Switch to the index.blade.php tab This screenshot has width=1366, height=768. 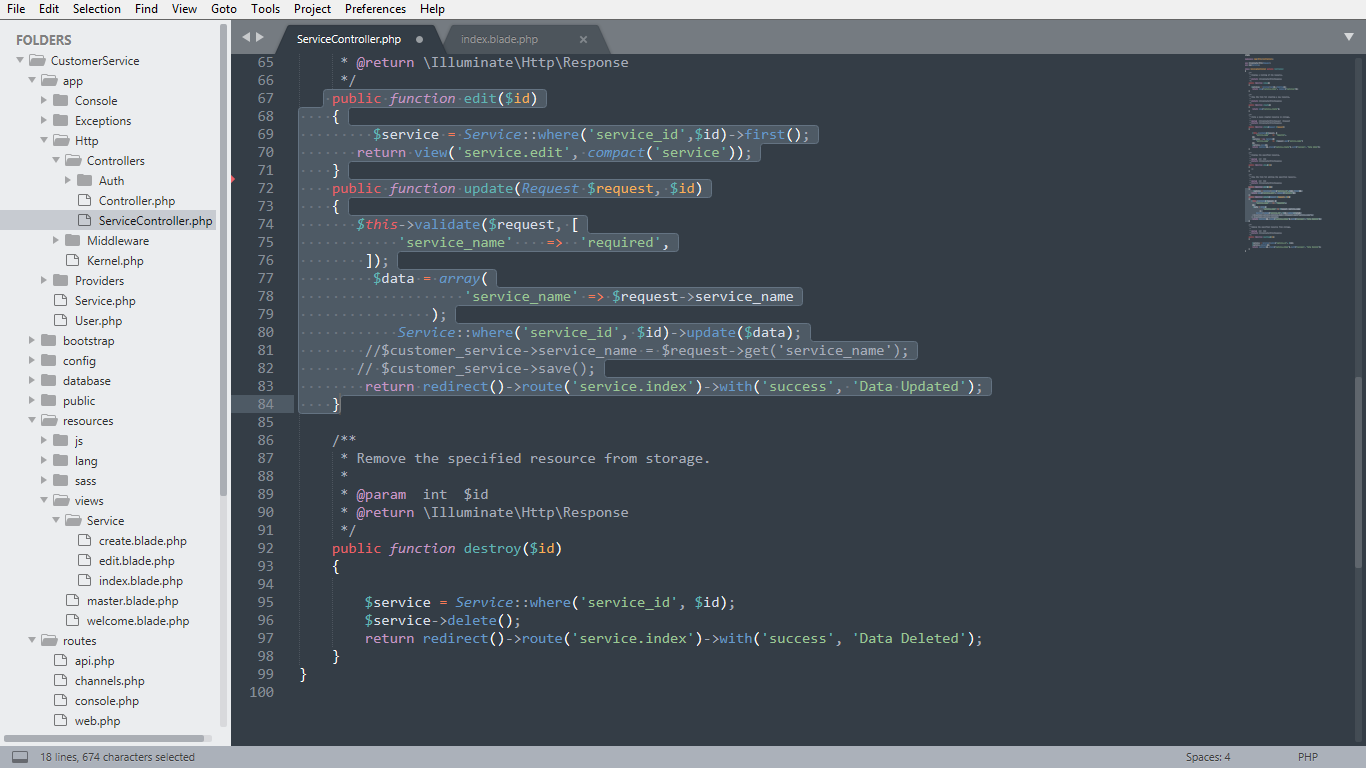499,39
